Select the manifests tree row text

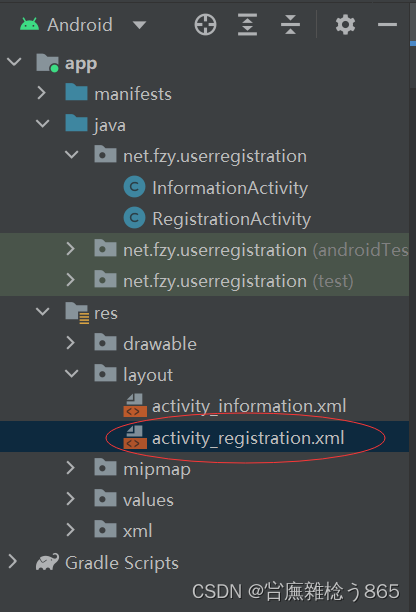pos(133,94)
